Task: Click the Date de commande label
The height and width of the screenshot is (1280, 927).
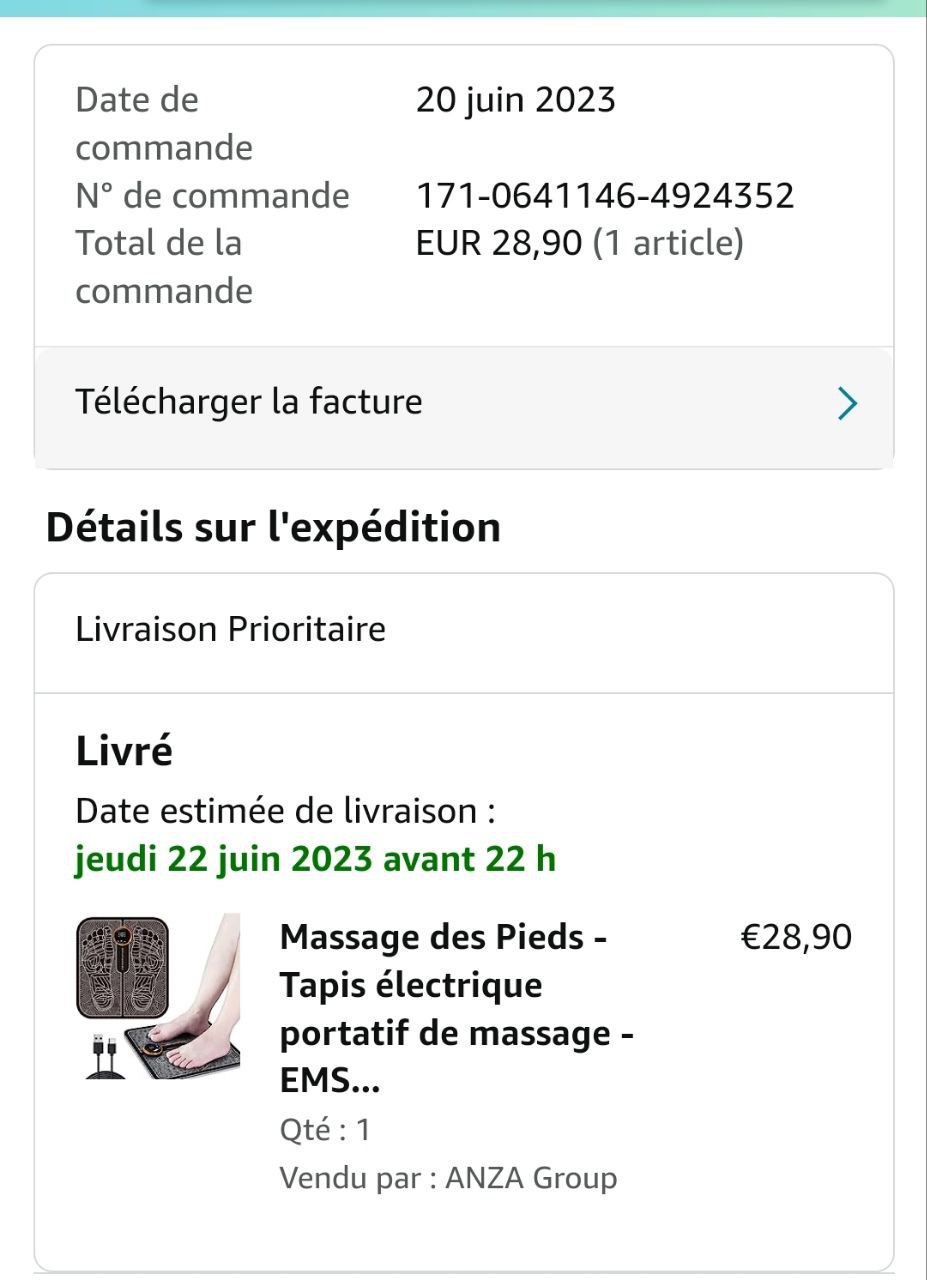Action: pyautogui.click(x=163, y=124)
